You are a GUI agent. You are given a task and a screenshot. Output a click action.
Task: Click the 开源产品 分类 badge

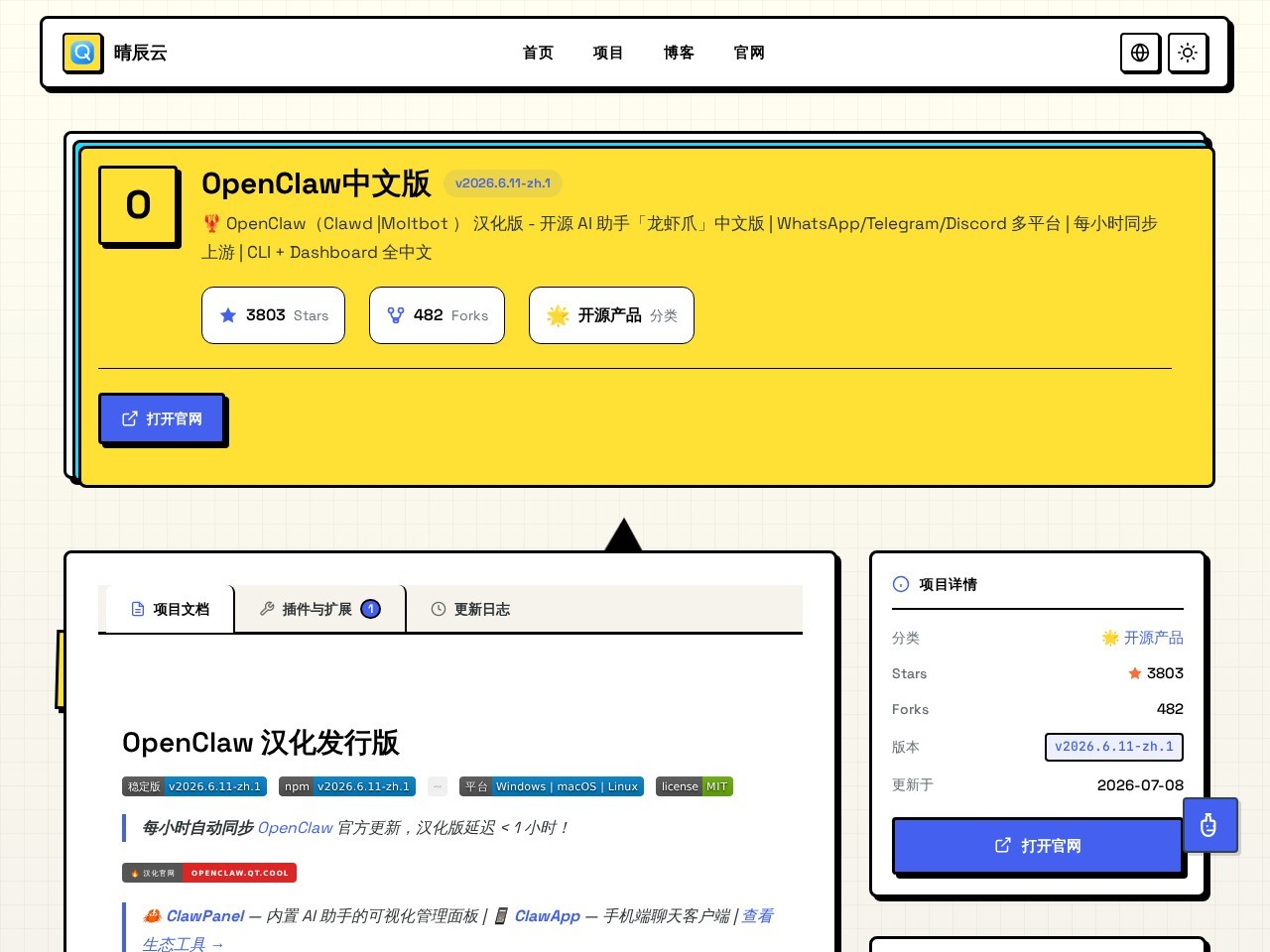pos(611,315)
